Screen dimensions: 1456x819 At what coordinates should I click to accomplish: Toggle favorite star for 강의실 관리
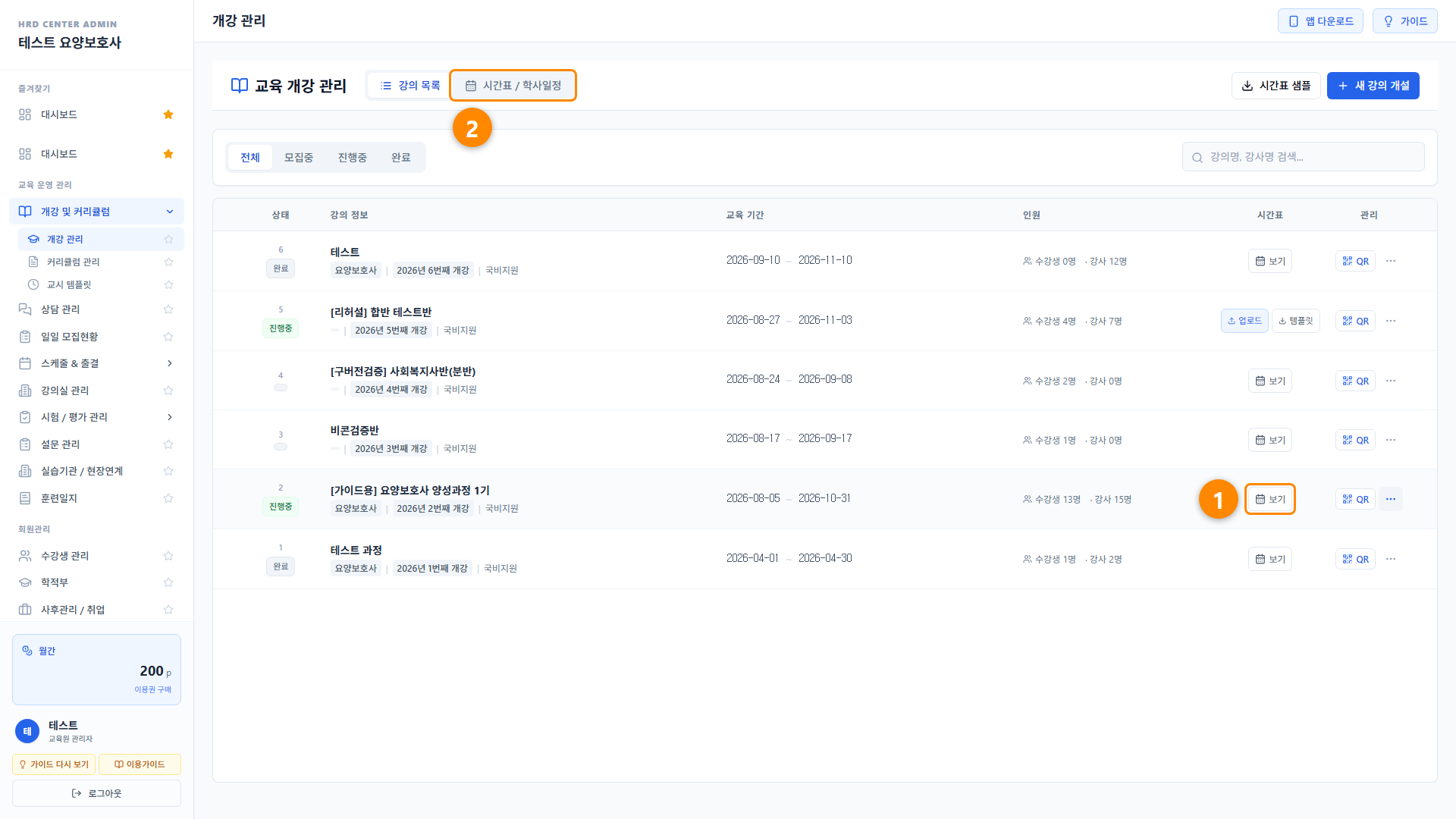pyautogui.click(x=168, y=391)
